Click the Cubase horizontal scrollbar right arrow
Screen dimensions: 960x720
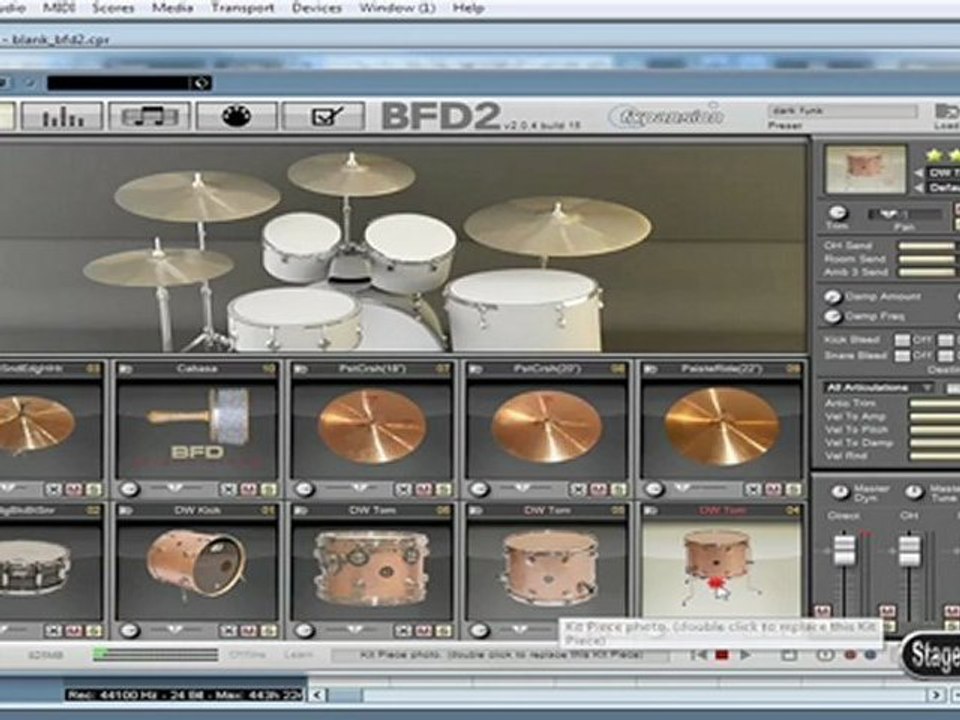point(936,695)
